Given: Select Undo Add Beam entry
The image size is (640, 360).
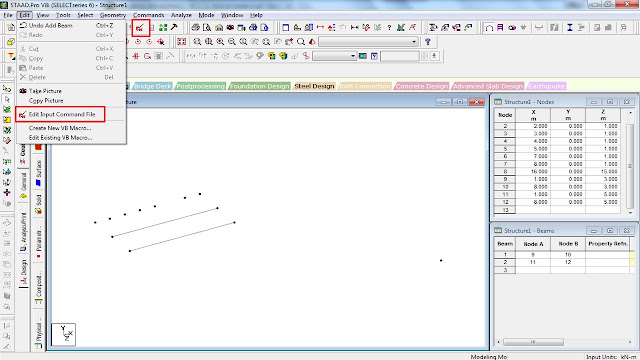Looking at the screenshot, I should click(51, 25).
